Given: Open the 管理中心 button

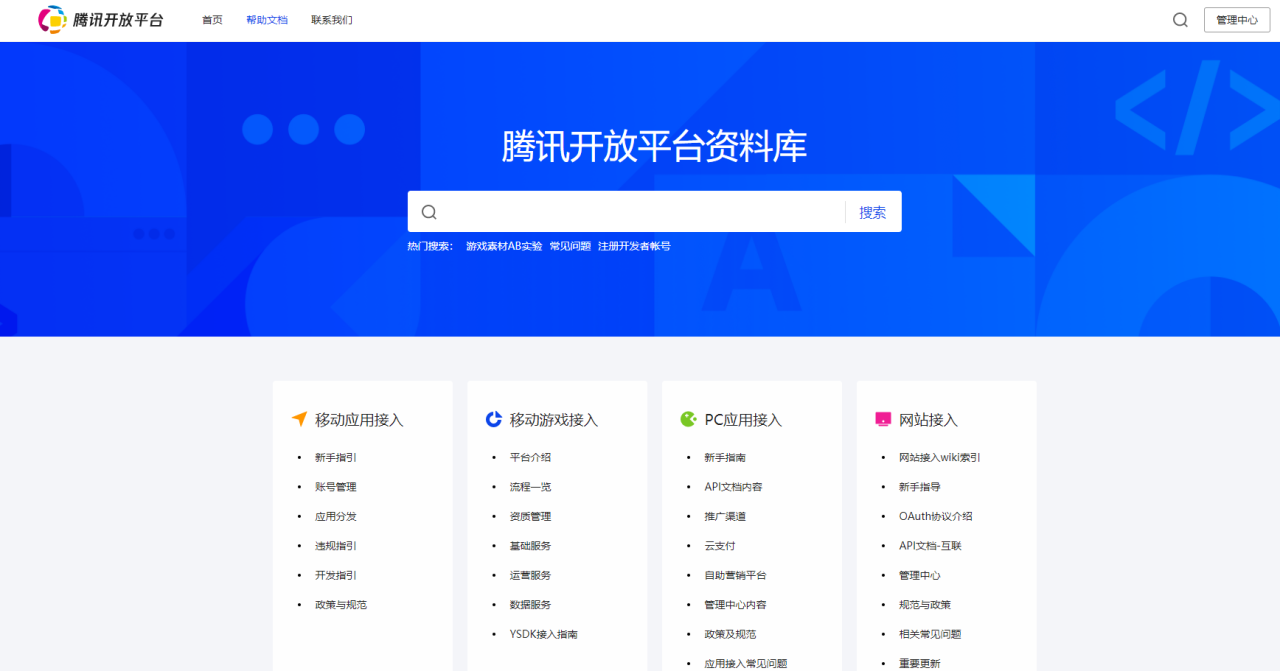Looking at the screenshot, I should coord(1237,19).
